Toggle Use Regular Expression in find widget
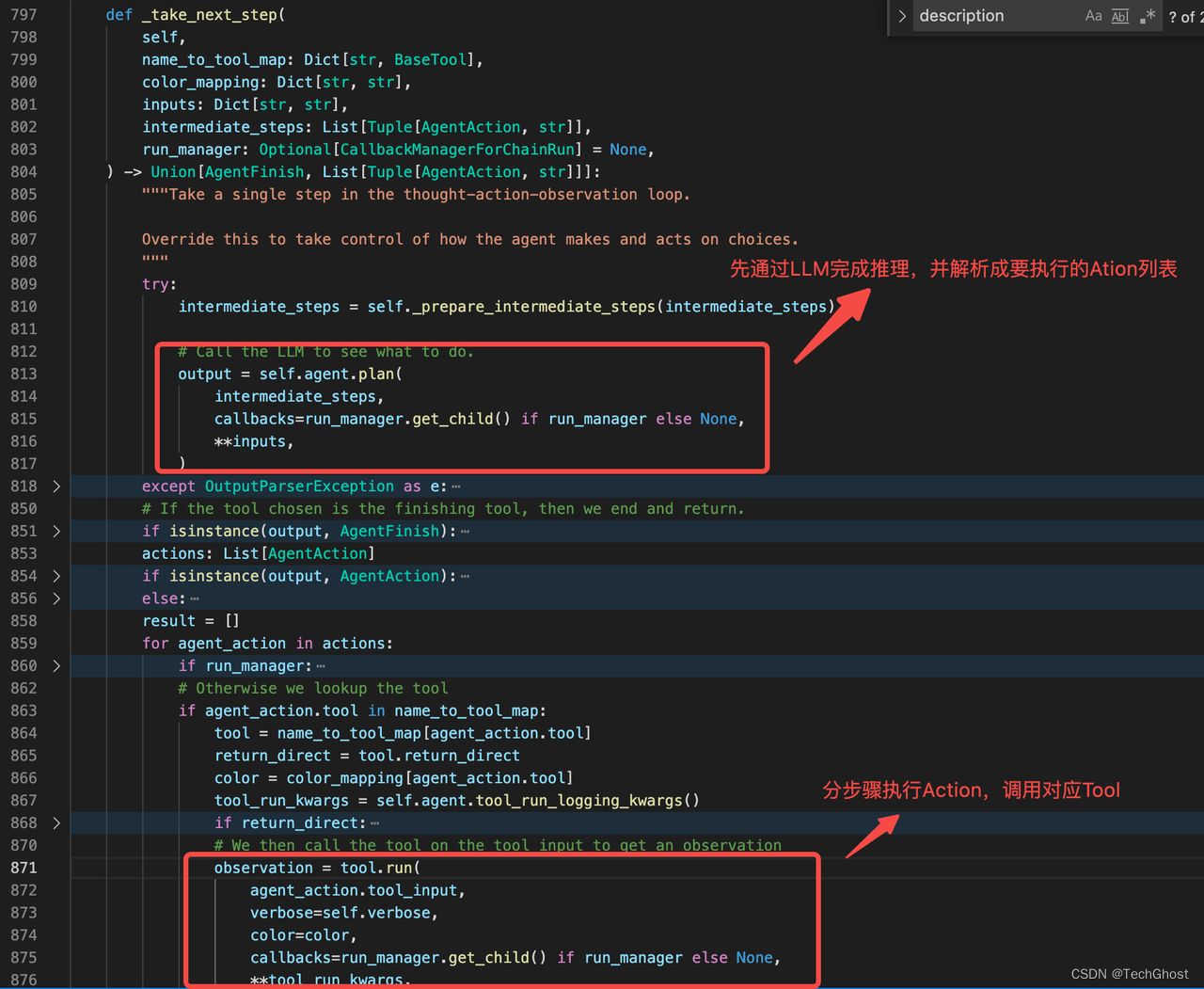 coord(1148,16)
